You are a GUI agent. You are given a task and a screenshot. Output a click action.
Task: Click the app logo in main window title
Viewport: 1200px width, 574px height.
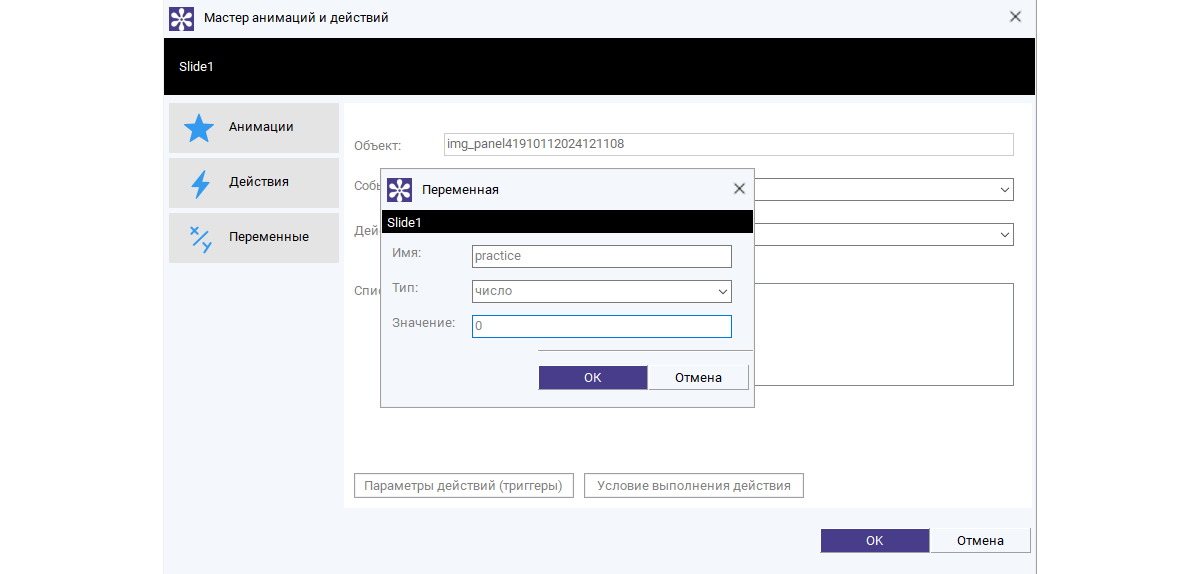[x=181, y=18]
